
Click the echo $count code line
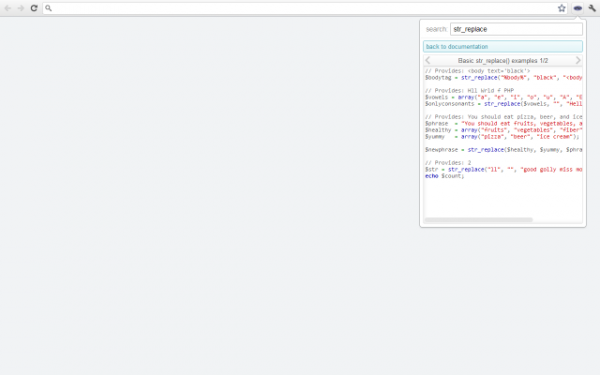point(444,176)
